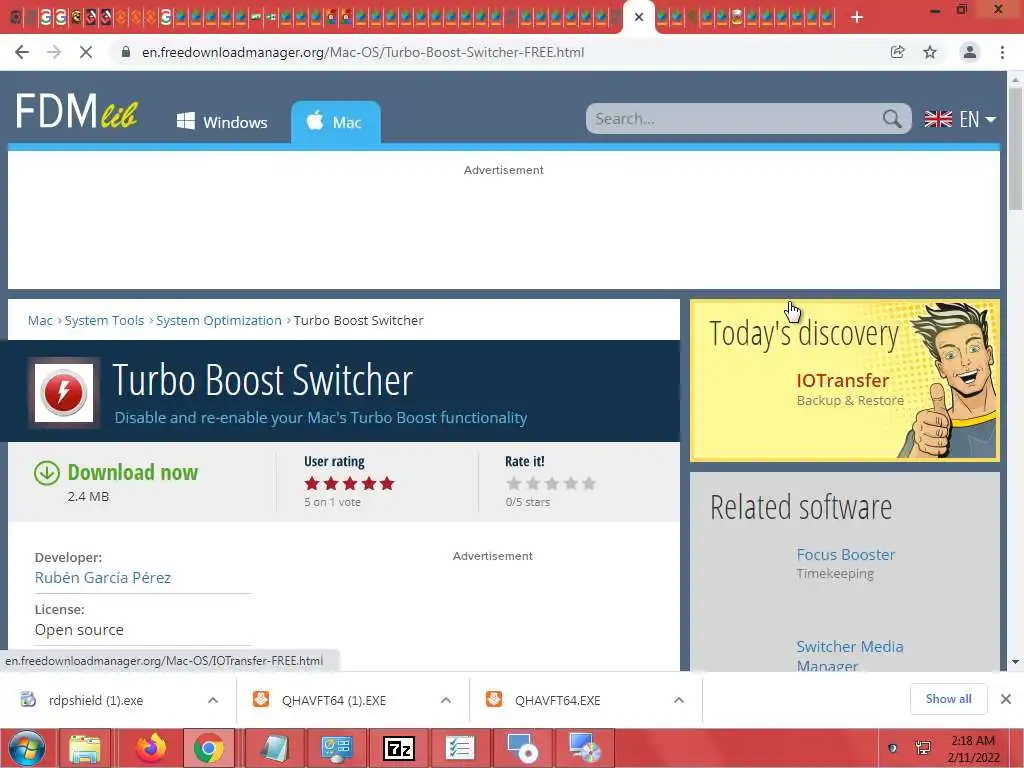
Task: Expand rdpshield (1).exe download options
Action: 213,700
